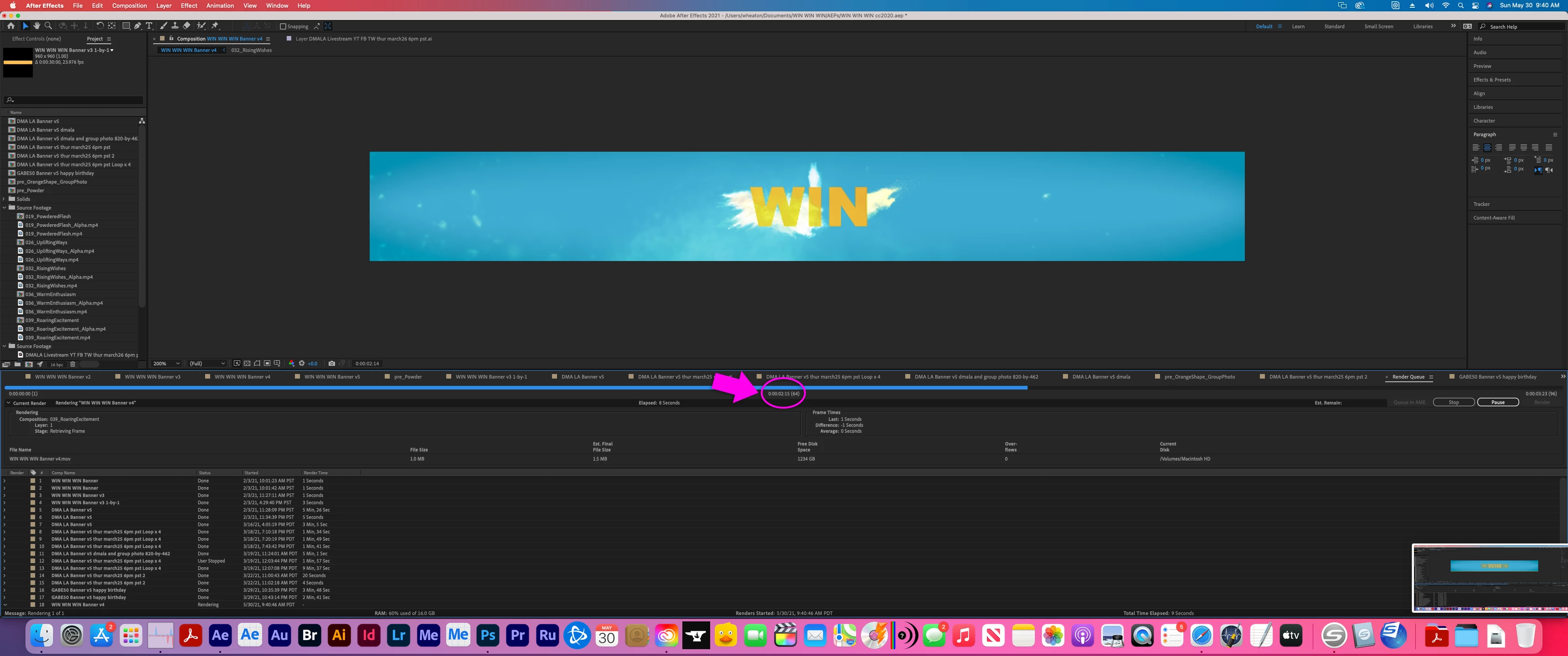Viewport: 1568px width, 656px height.
Task: Open the 200% magnification dropdown
Action: click(x=166, y=363)
